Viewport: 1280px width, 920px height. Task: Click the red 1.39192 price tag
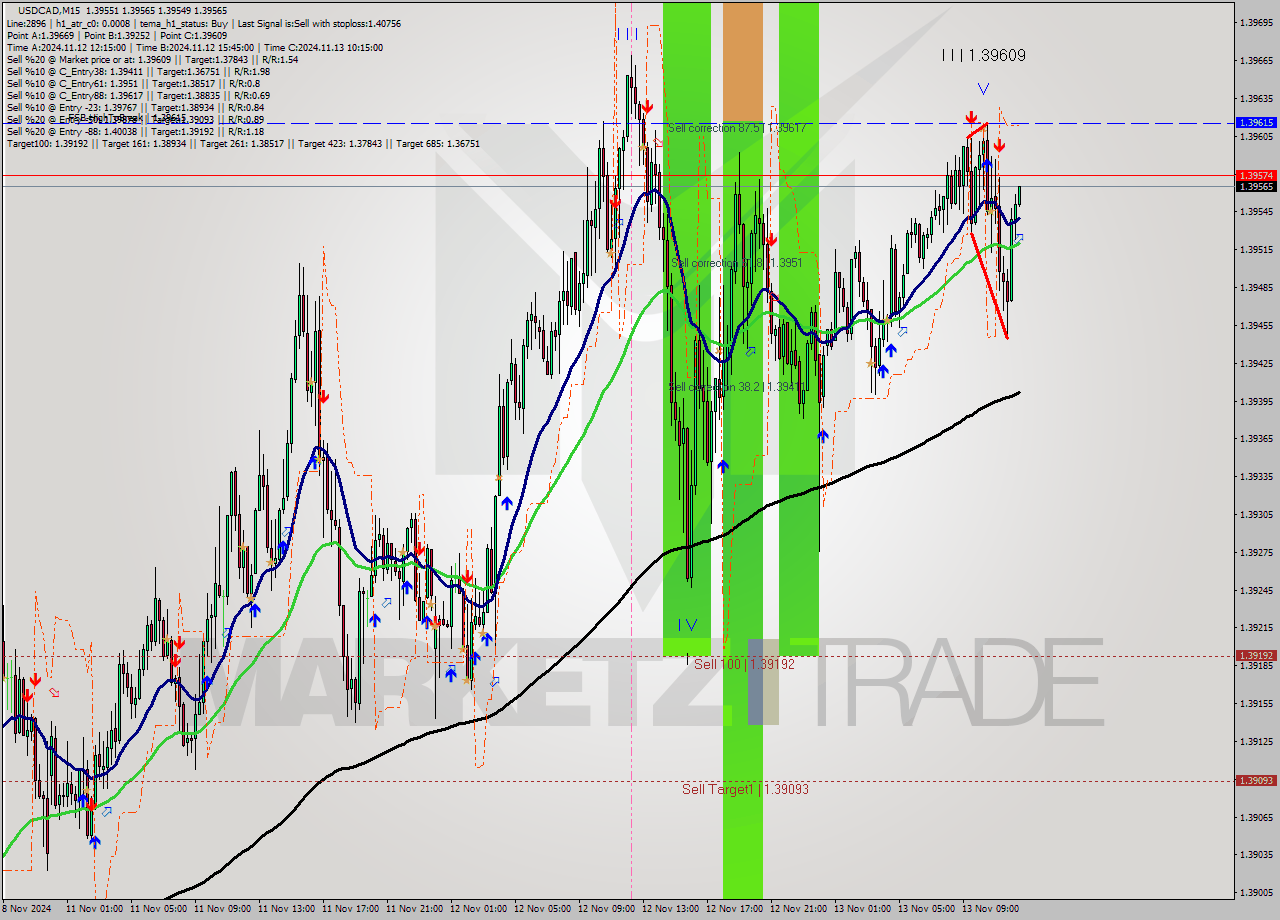point(1256,656)
